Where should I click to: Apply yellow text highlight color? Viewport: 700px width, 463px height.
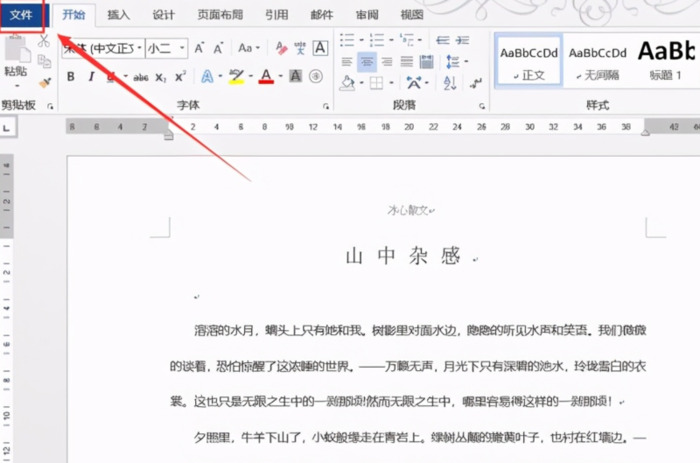pyautogui.click(x=236, y=77)
